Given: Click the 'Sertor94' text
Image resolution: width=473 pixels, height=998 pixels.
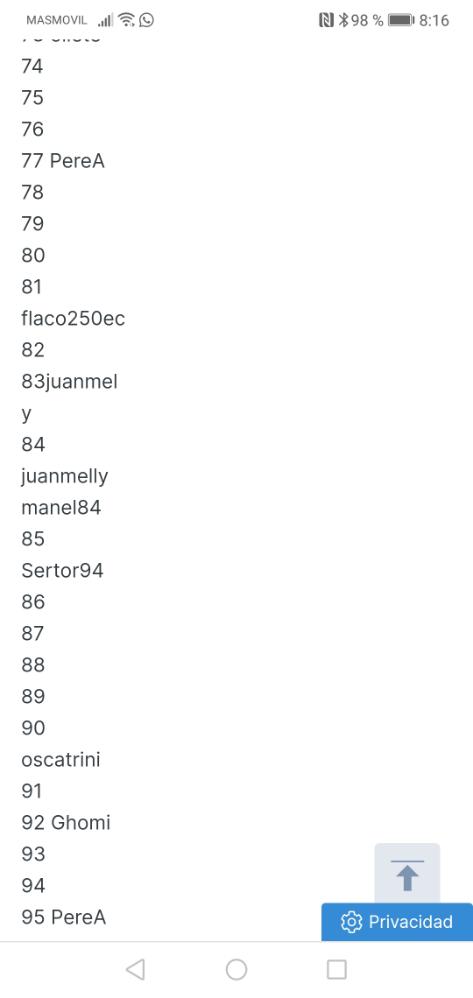Looking at the screenshot, I should (62, 570).
